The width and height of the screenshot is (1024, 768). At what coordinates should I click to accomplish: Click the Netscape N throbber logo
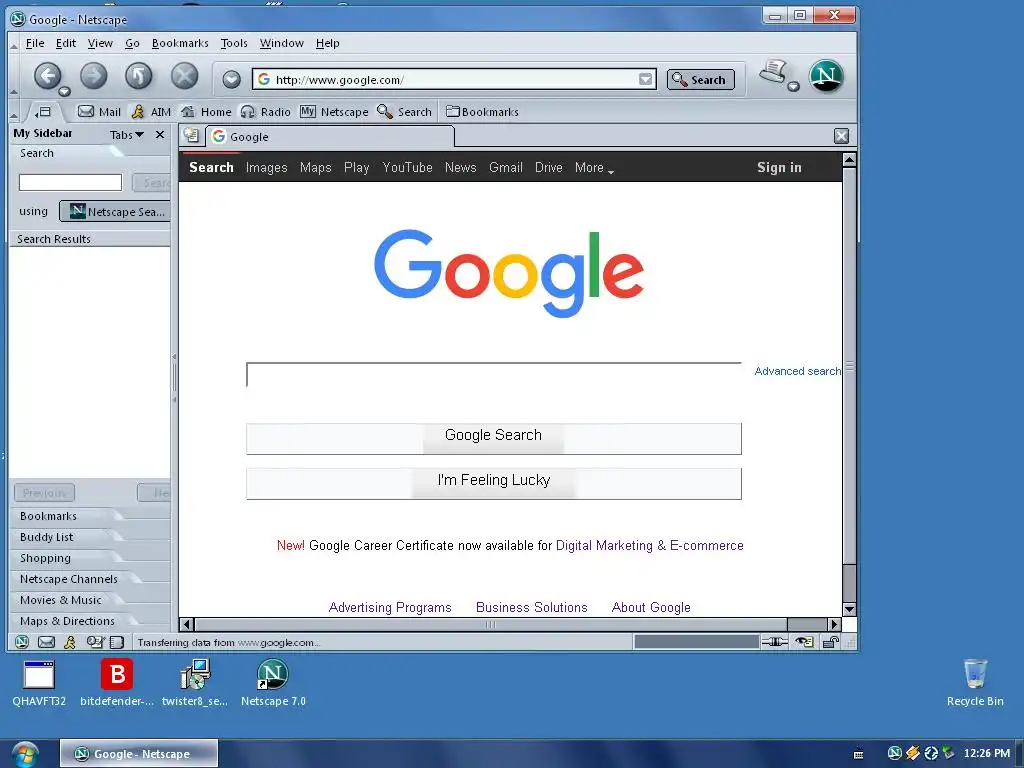pos(826,76)
